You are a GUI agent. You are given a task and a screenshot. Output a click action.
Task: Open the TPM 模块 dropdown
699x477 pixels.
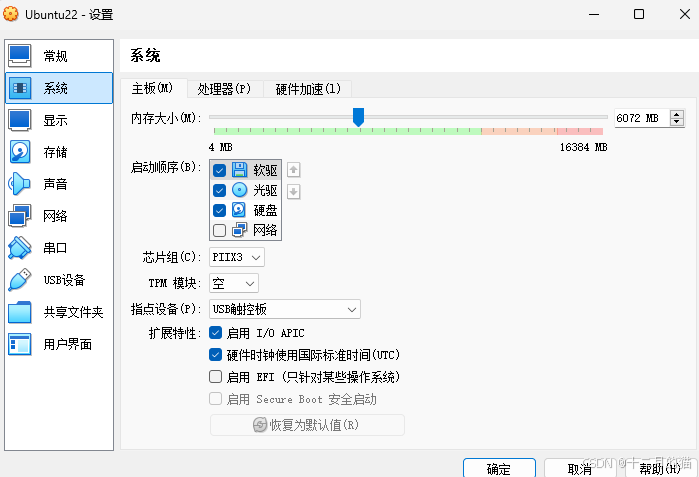click(x=234, y=283)
